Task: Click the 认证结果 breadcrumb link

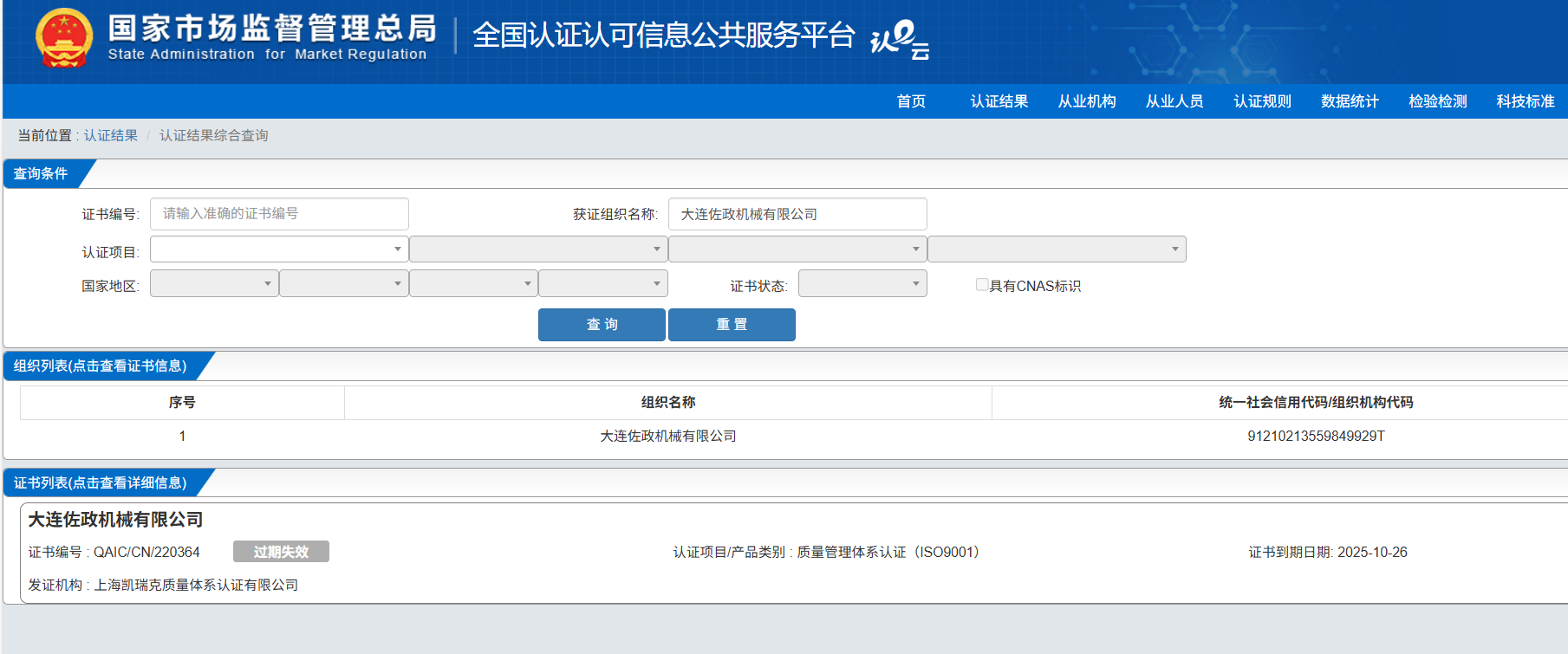Action: (111, 135)
